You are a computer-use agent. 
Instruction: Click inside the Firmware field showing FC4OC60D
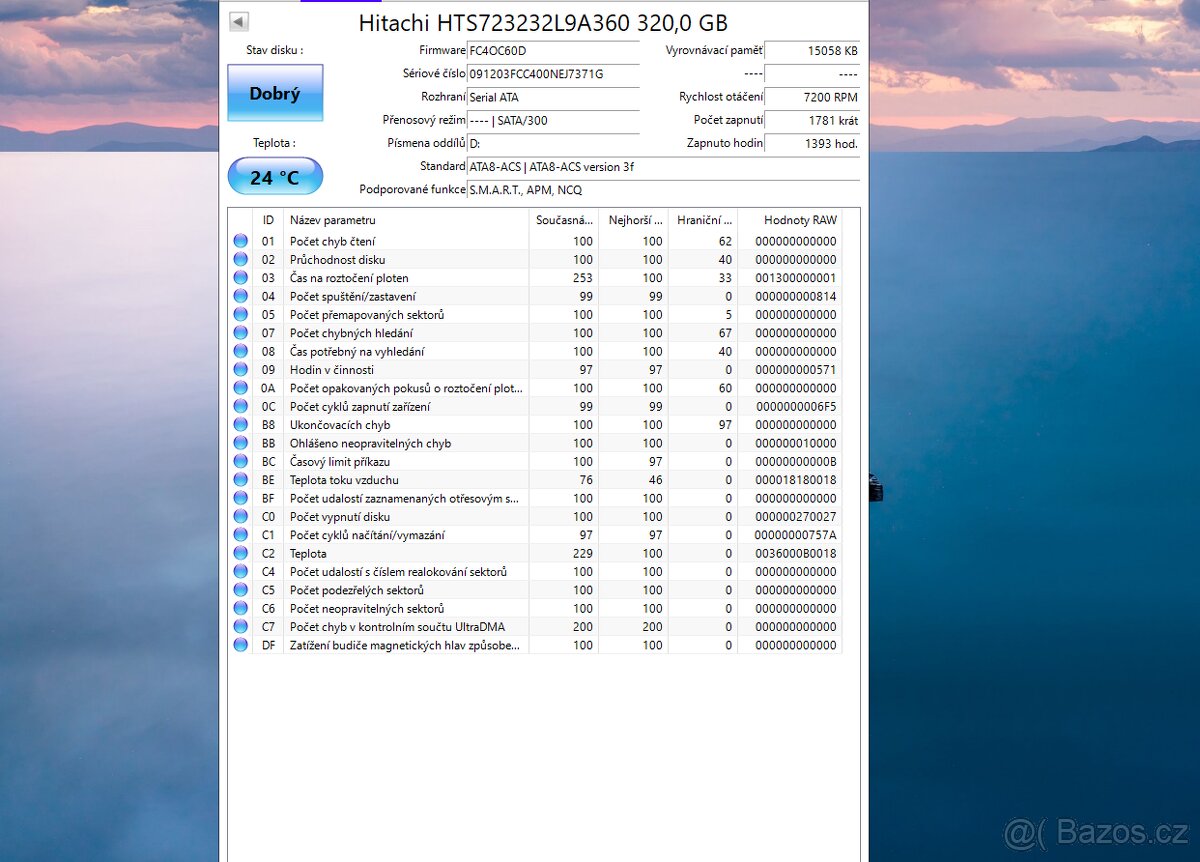tap(553, 50)
